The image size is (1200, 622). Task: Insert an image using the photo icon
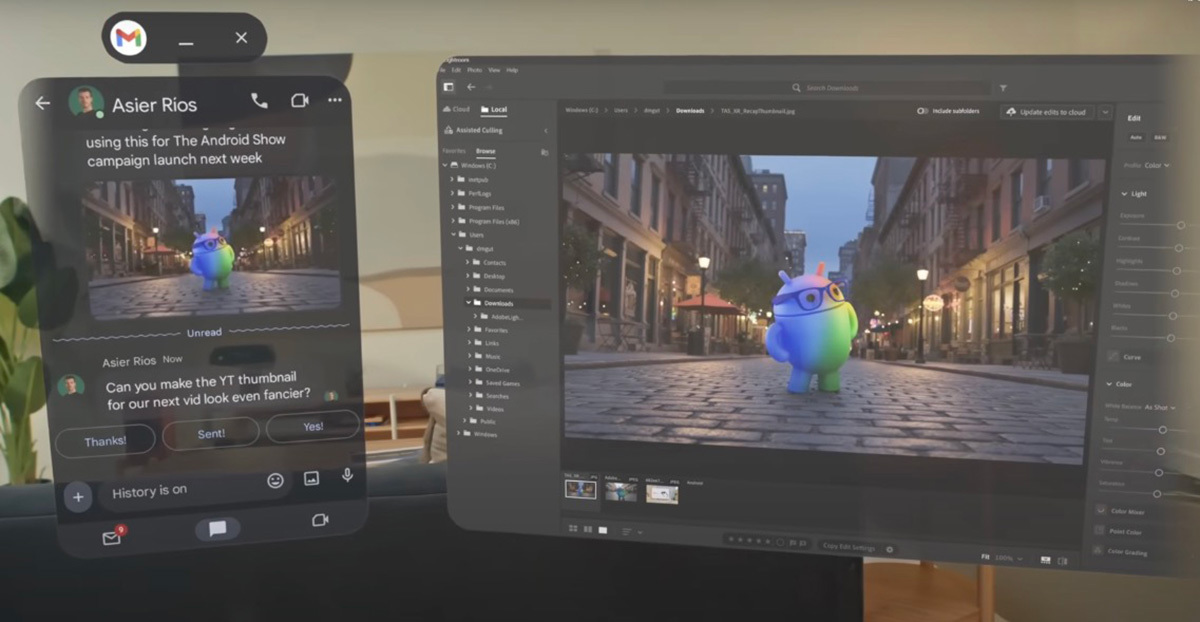pyautogui.click(x=311, y=478)
